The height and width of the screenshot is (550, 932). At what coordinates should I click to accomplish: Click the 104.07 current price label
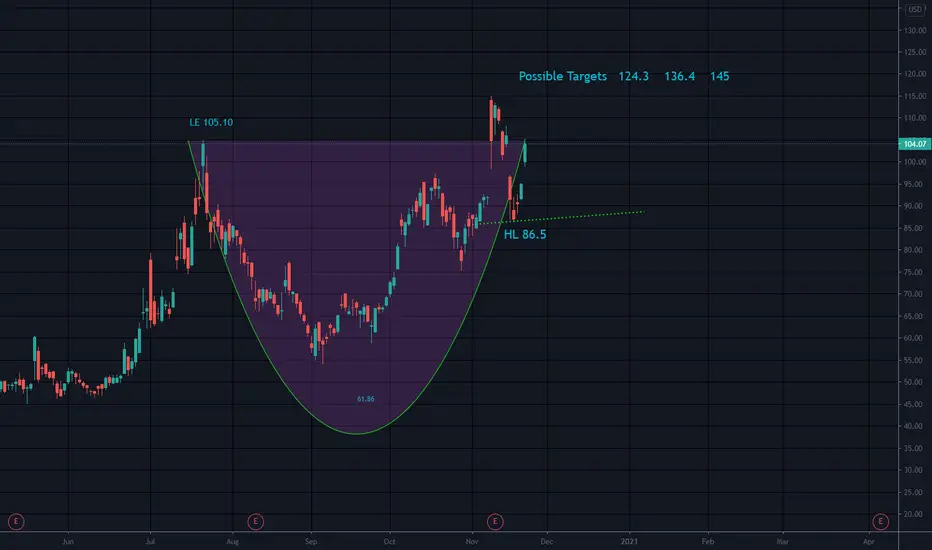(915, 144)
